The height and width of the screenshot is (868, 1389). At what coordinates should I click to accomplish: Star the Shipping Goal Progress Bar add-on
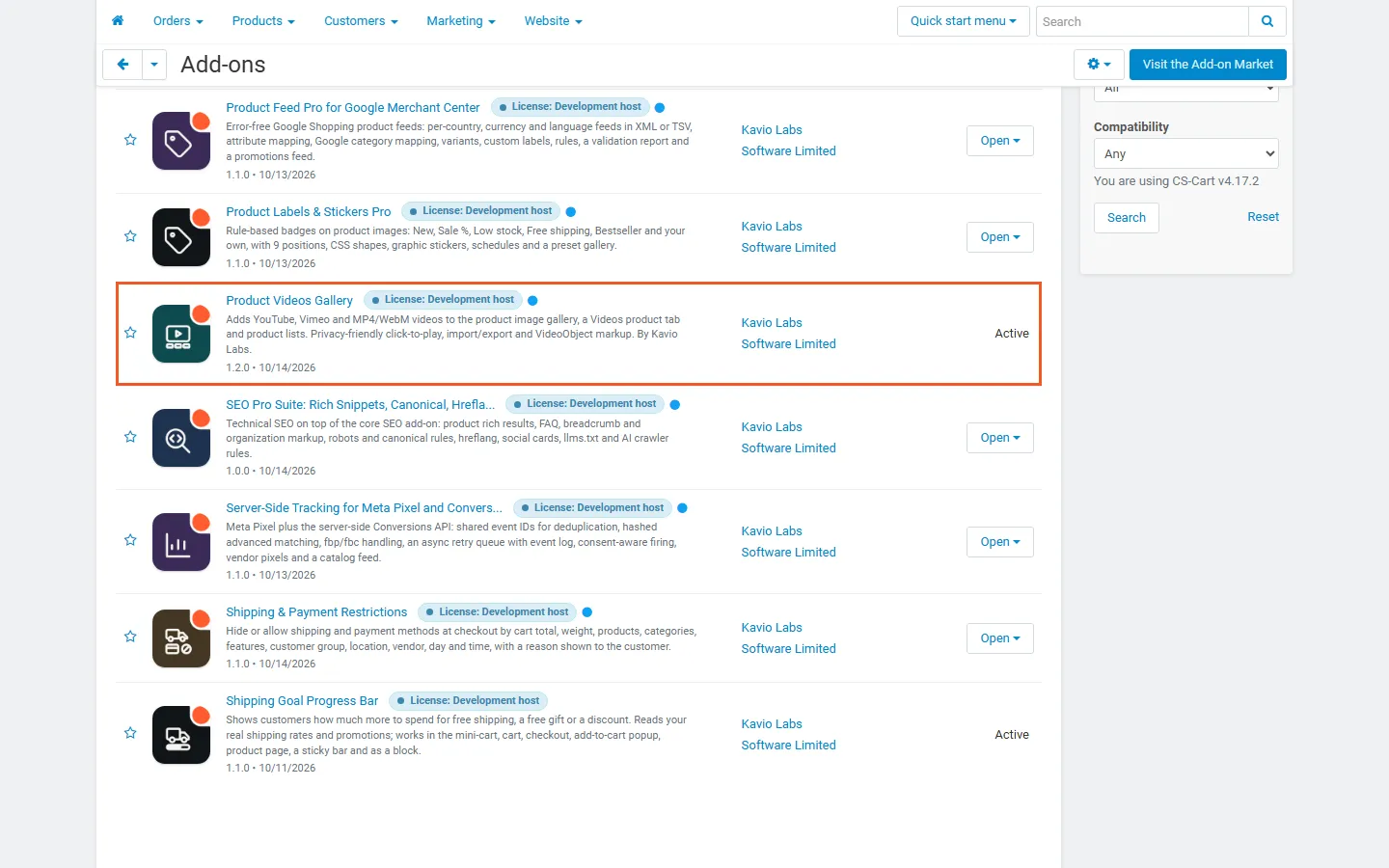[130, 733]
